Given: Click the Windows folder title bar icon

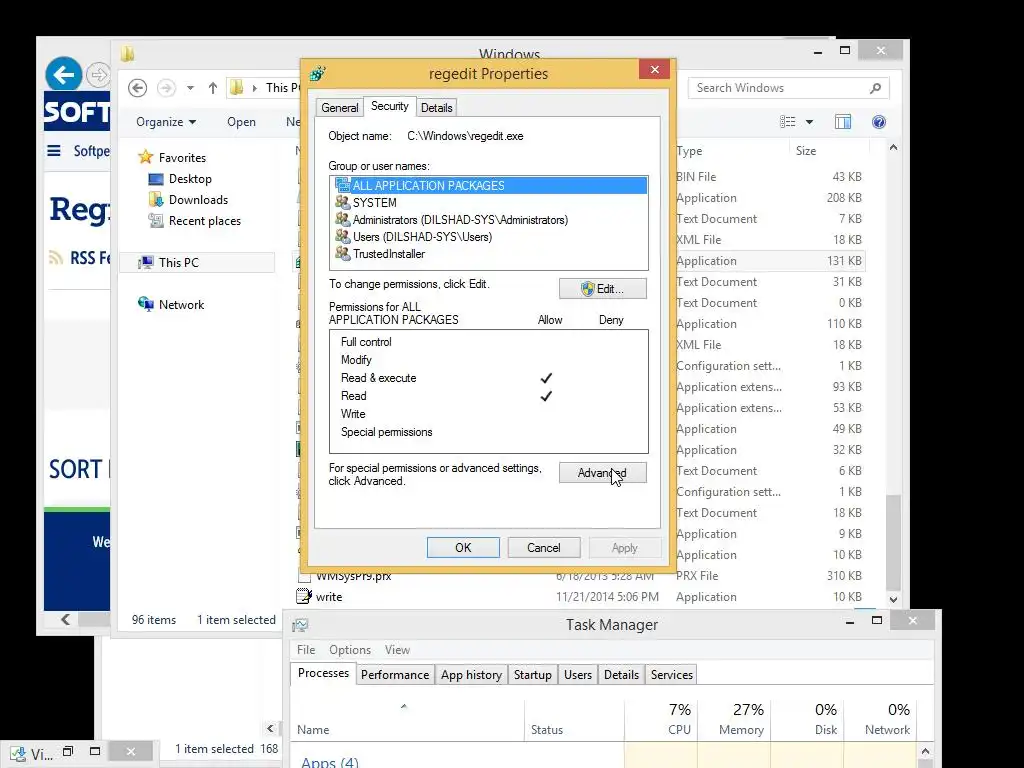Looking at the screenshot, I should [127, 54].
